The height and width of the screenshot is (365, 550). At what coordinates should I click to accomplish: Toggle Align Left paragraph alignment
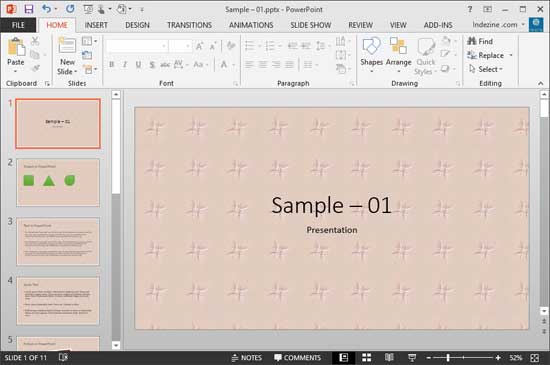(249, 65)
